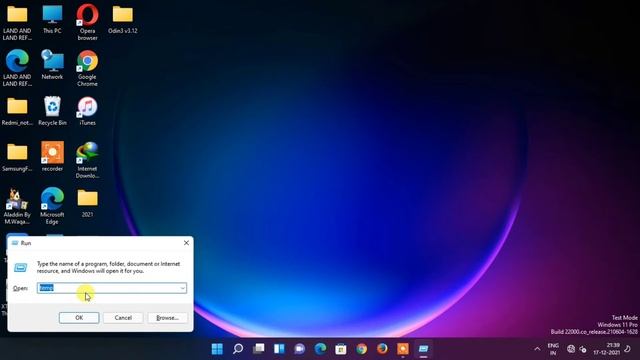Open the notification moon icon
This screenshot has width=640, height=360.
628,349
